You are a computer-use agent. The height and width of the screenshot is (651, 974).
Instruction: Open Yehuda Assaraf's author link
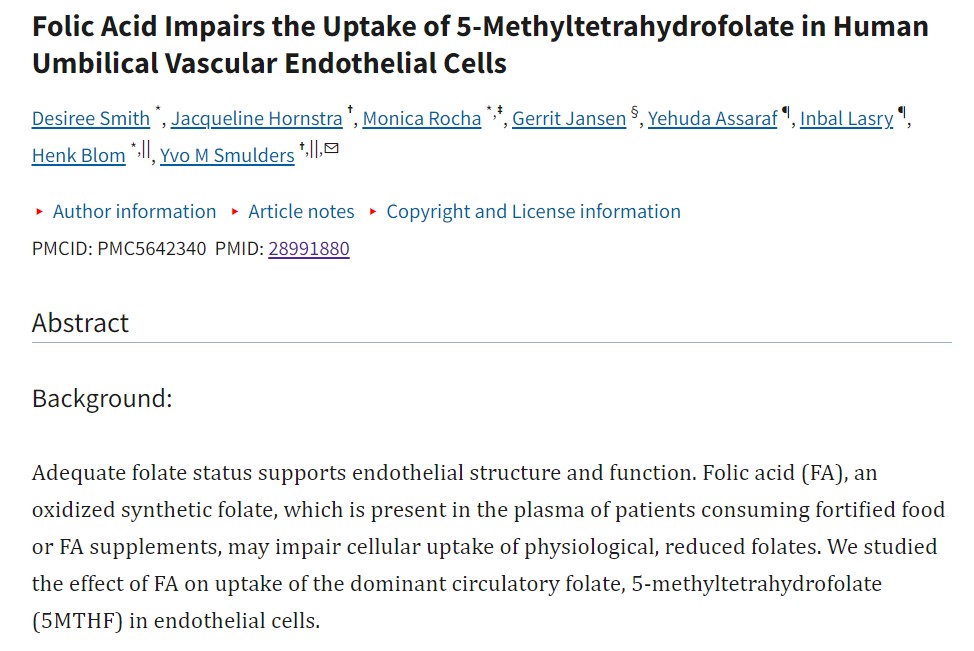[712, 119]
